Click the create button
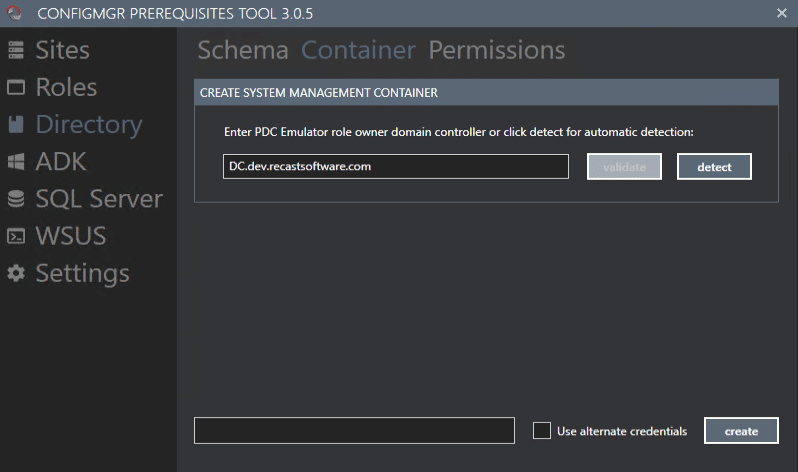The height and width of the screenshot is (472, 798). coord(741,431)
